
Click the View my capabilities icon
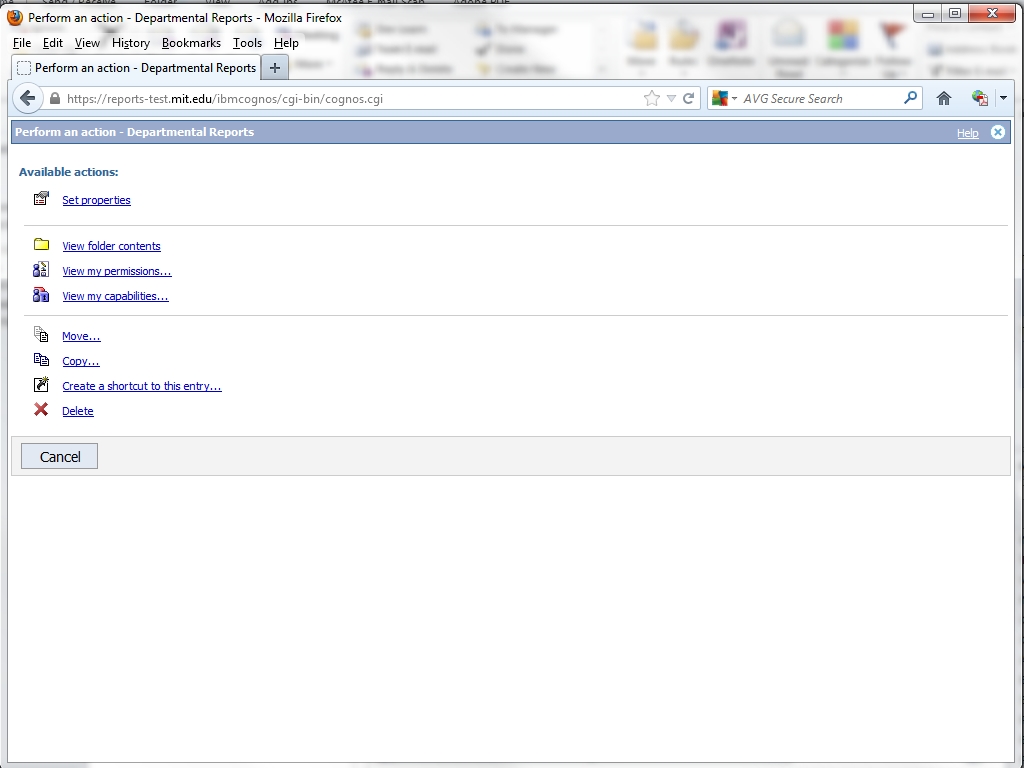point(41,295)
